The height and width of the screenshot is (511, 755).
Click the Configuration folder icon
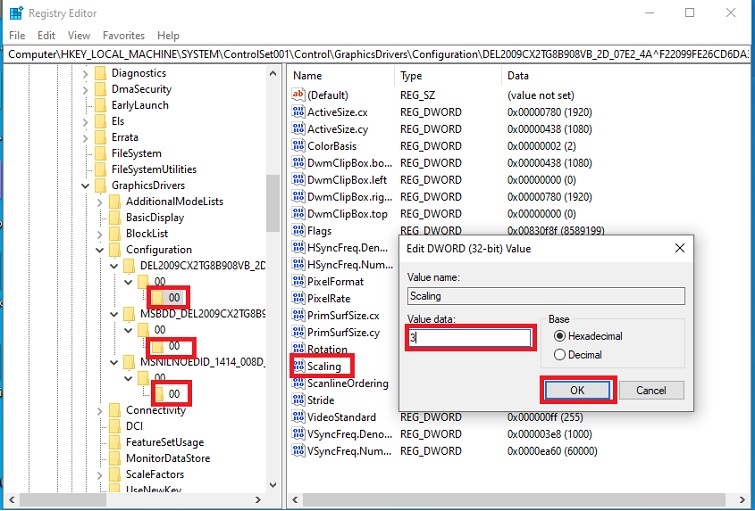[x=115, y=249]
